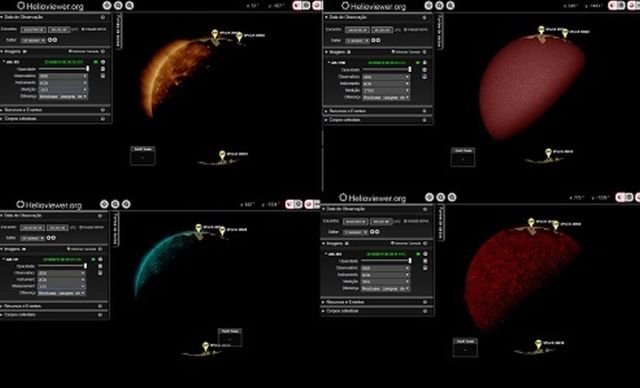Click Adicionar Camada in pink Sun window
The image size is (640, 388).
[x=406, y=52]
